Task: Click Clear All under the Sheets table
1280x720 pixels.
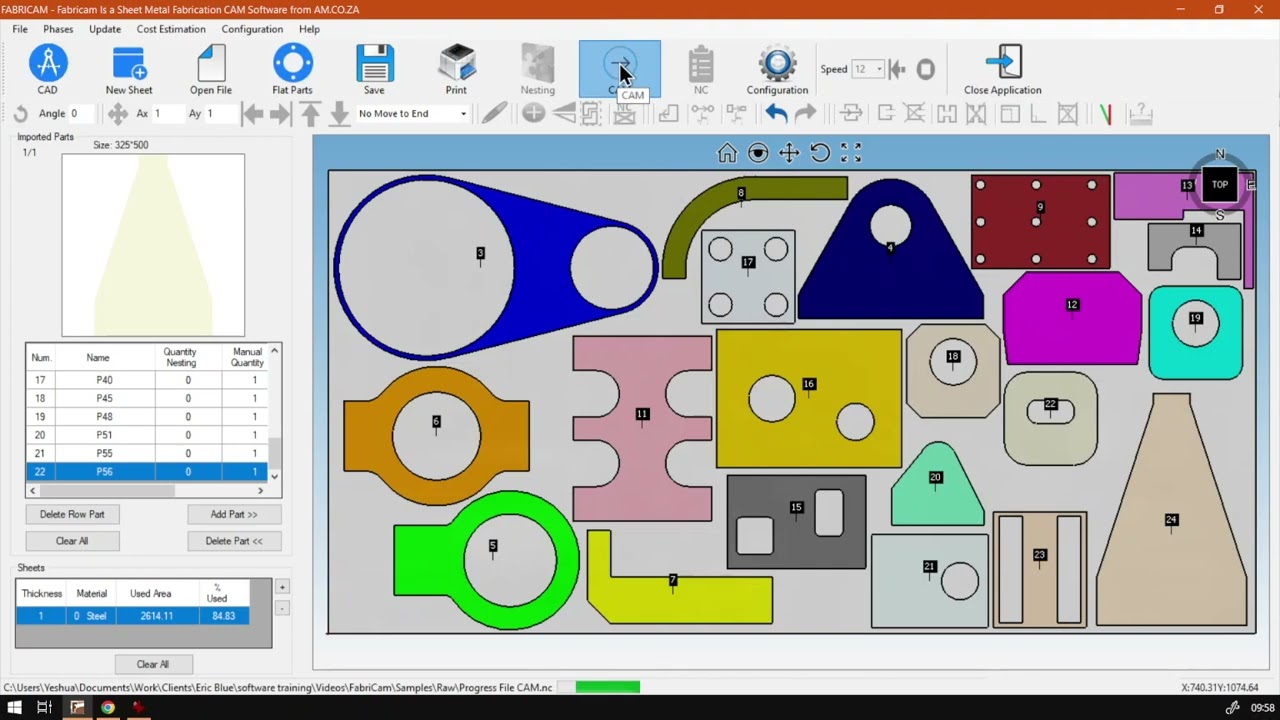Action: [153, 664]
